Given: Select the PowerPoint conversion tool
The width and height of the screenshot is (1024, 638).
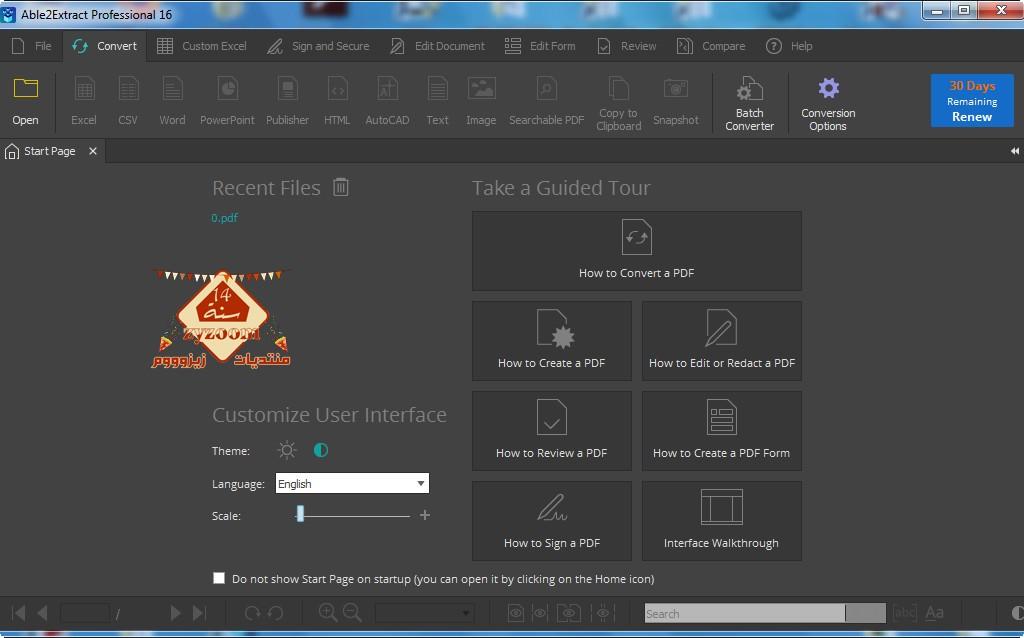Looking at the screenshot, I should [x=227, y=101].
